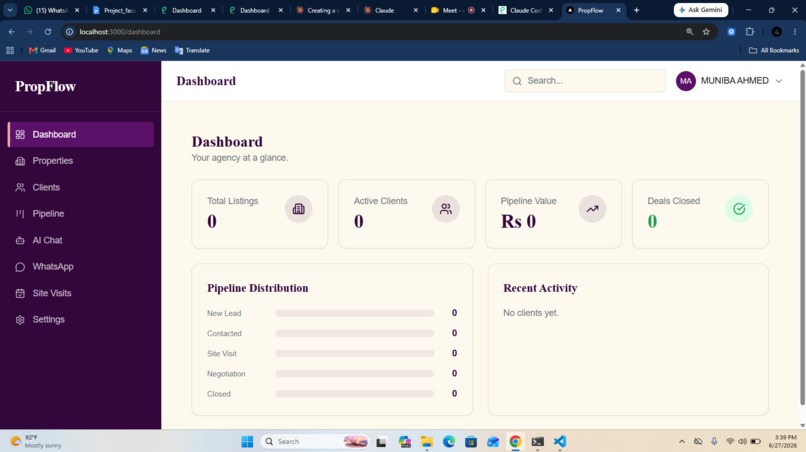This screenshot has height=452, width=806.
Task: Click "No clients yet." text
Action: [530, 313]
